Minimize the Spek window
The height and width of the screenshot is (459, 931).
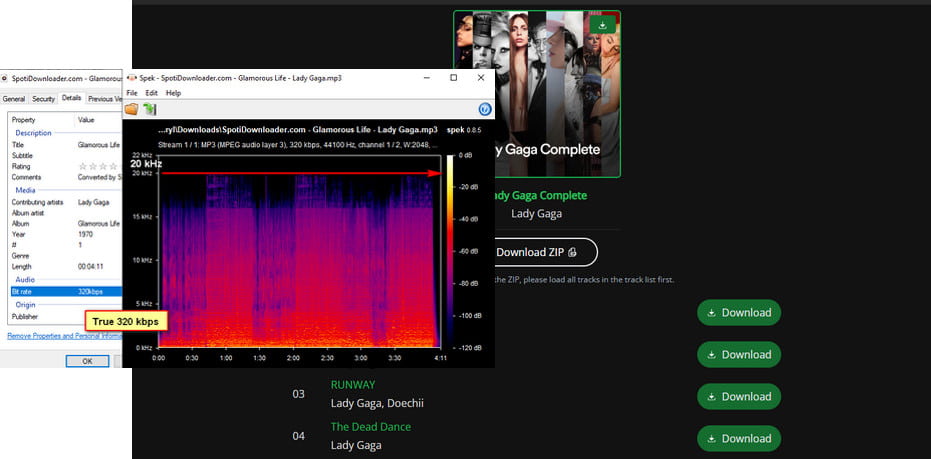click(x=426, y=78)
